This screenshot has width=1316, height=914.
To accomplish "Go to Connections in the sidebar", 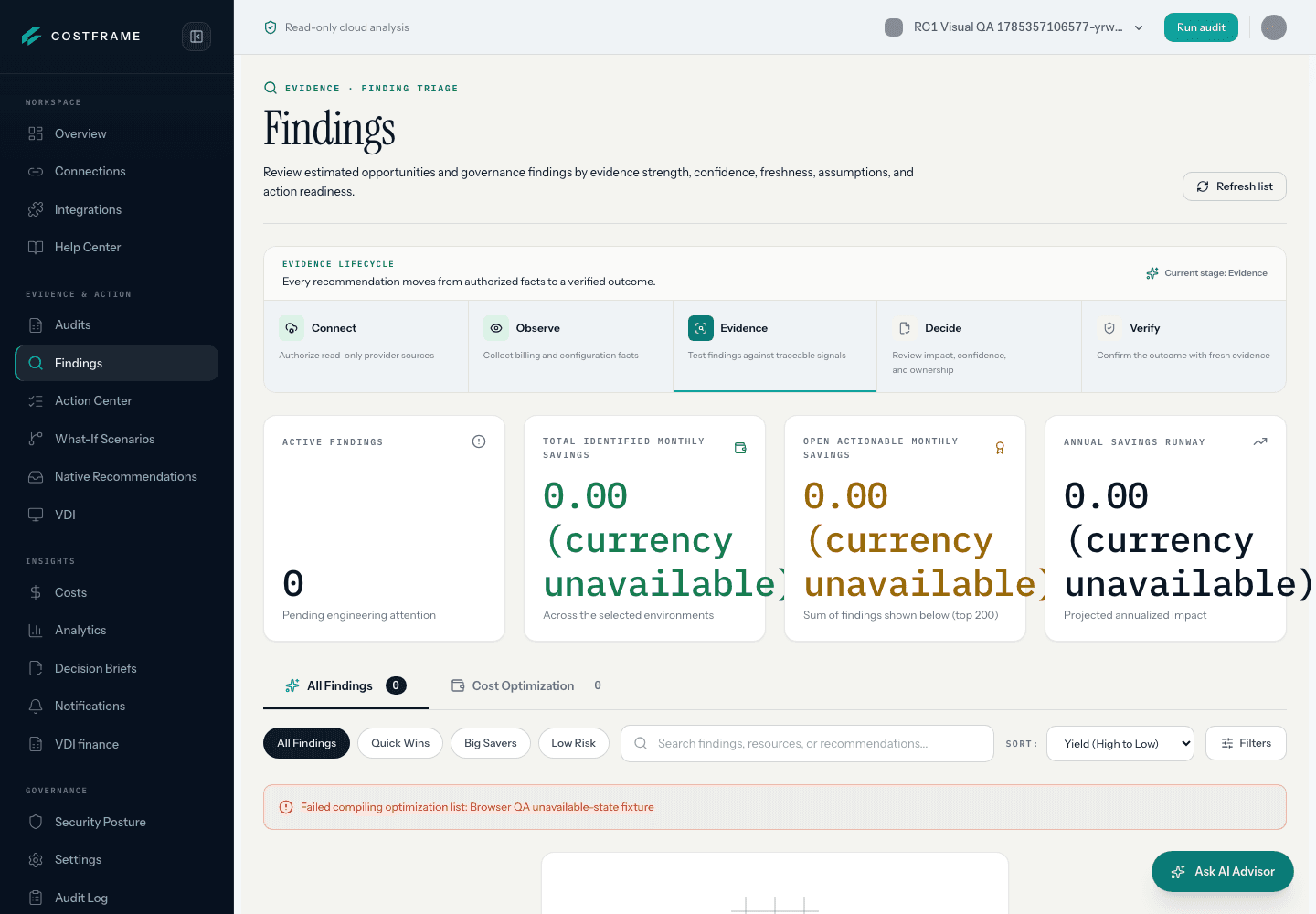I will 116,172.
